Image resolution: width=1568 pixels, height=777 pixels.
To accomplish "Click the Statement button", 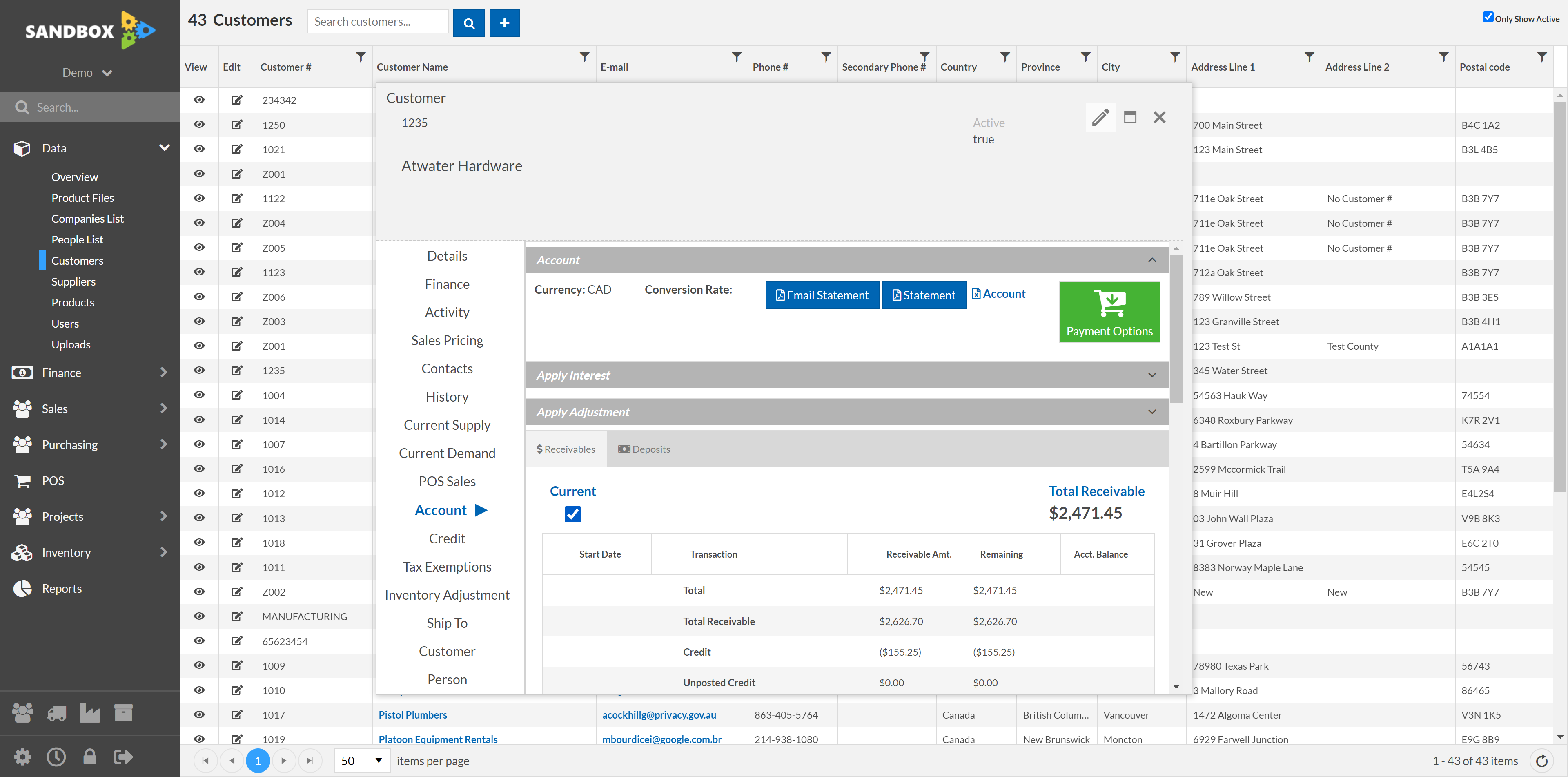I will point(922,294).
